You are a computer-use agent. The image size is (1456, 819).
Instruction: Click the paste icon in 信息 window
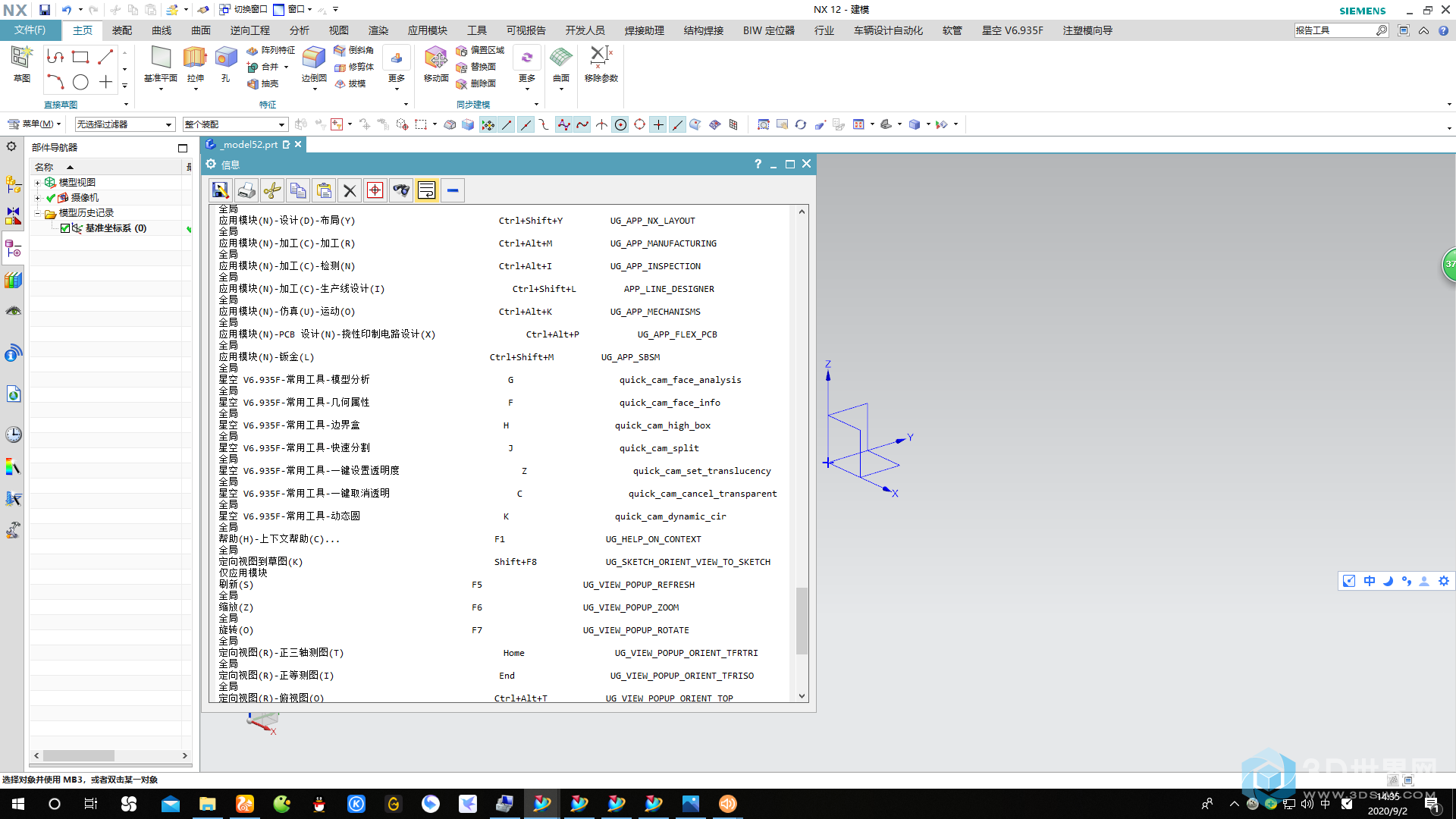point(324,190)
